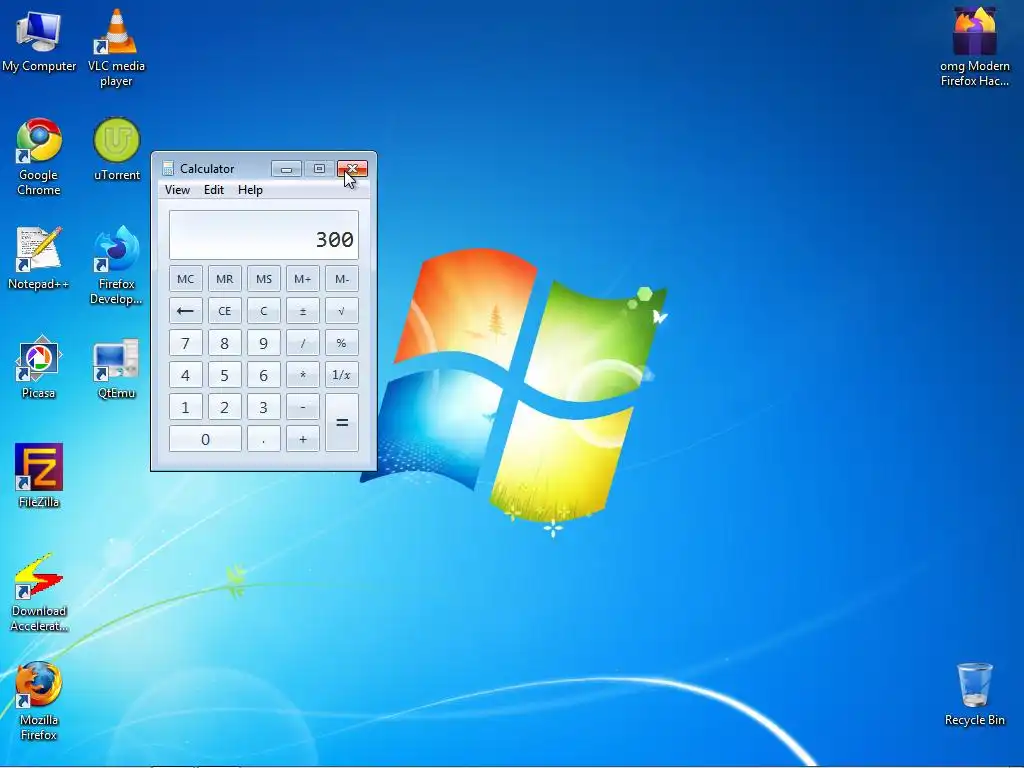Open the My Computer desktop icon
Viewport: 1024px width, 768px height.
point(39,40)
